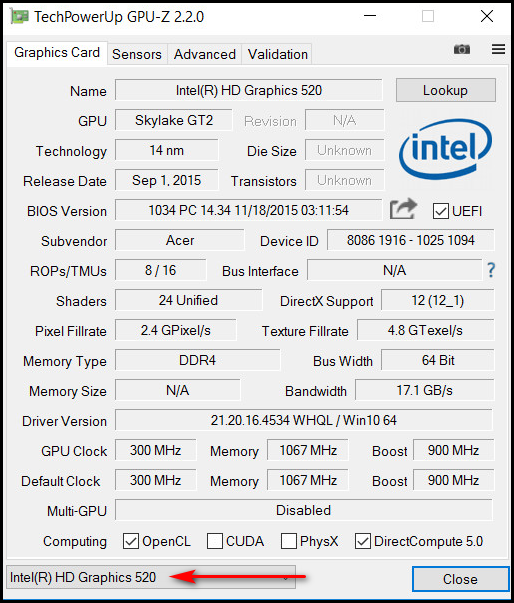The width and height of the screenshot is (514, 603).
Task: Toggle the UEFI checkbox
Action: point(441,211)
